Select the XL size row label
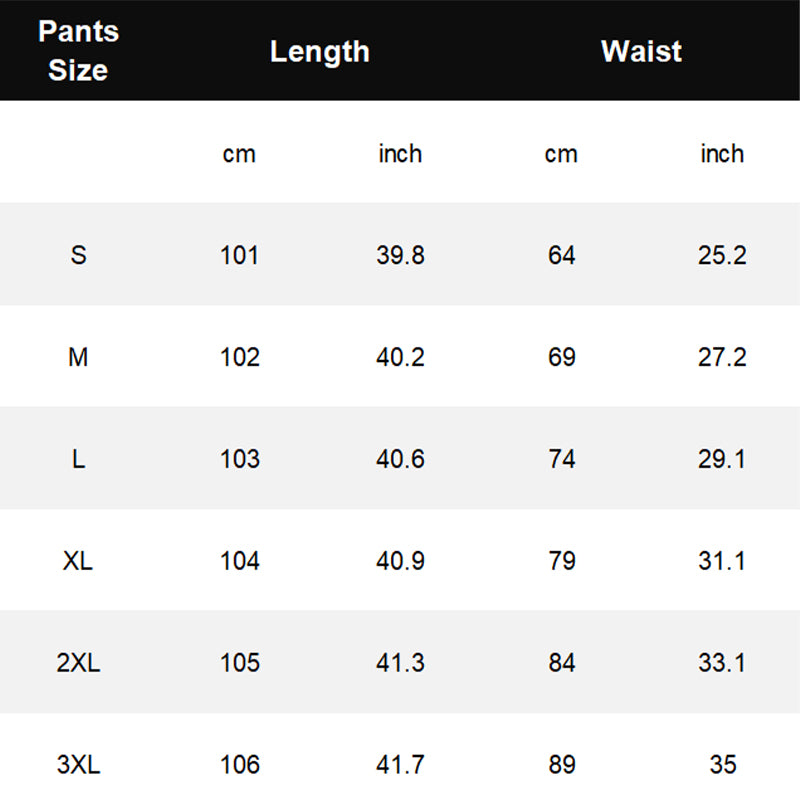This screenshot has height=800, width=800. click(x=78, y=561)
